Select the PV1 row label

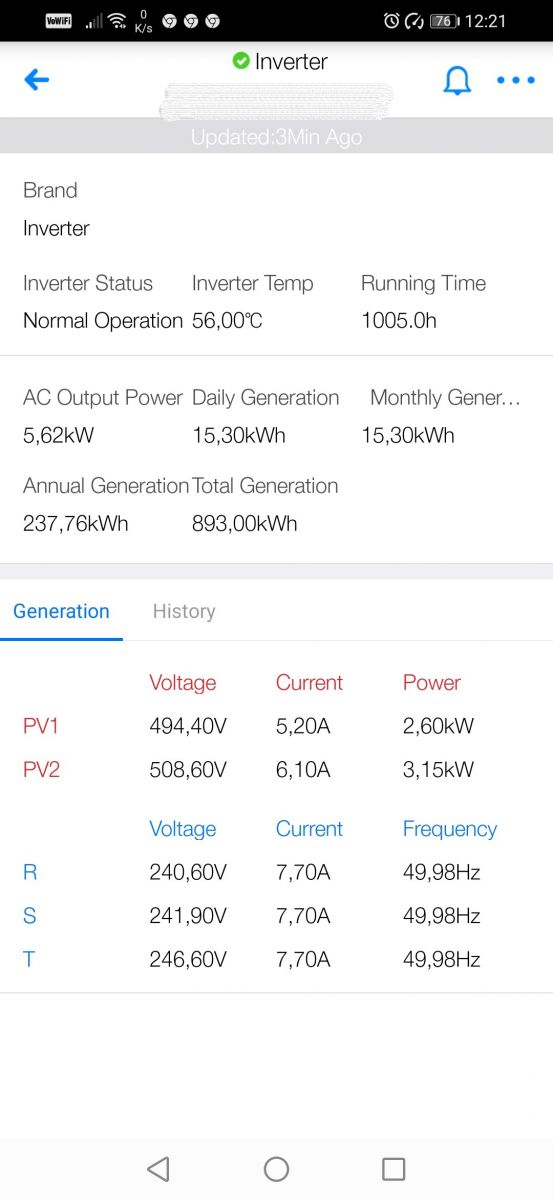pos(41,726)
